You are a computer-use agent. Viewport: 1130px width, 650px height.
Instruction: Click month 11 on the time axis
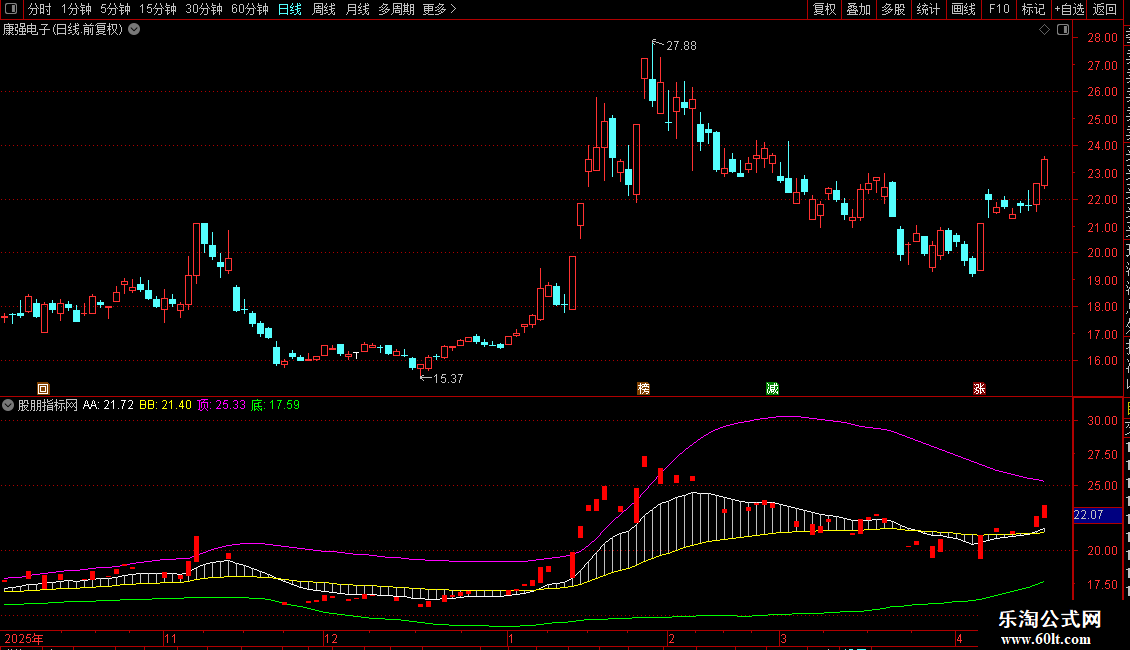170,639
